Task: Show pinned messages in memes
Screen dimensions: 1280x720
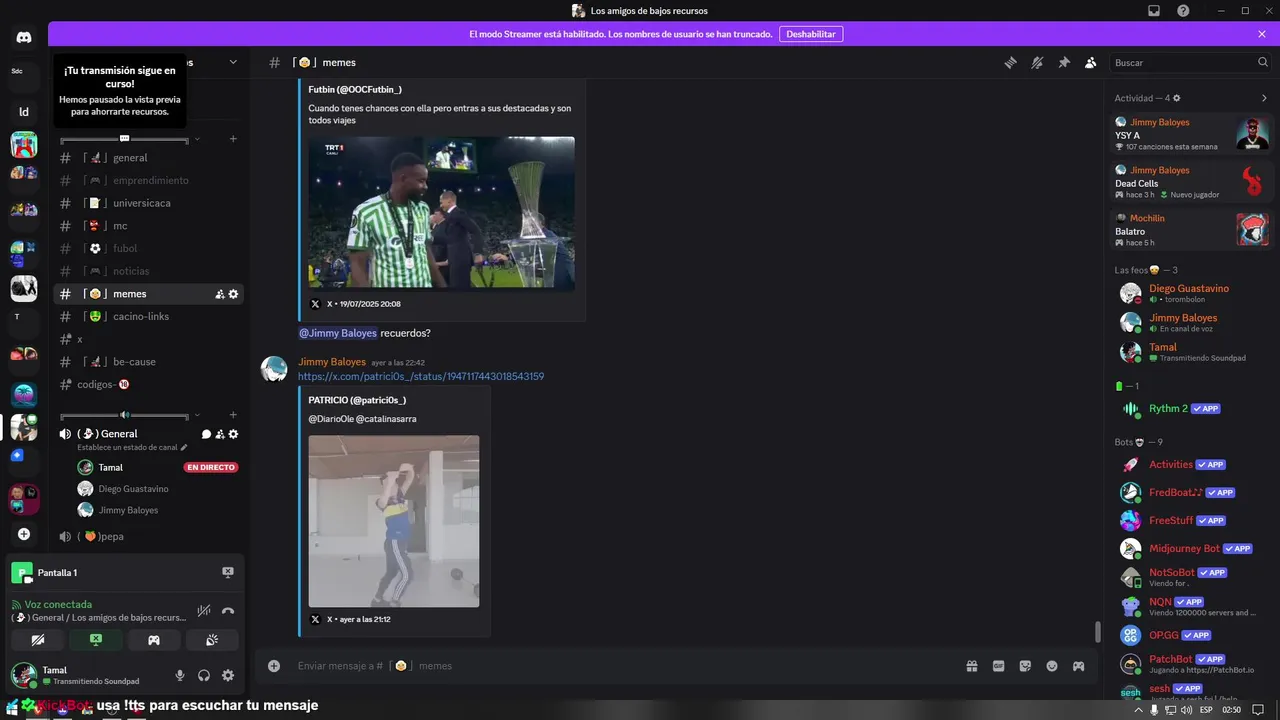Action: tap(1064, 62)
